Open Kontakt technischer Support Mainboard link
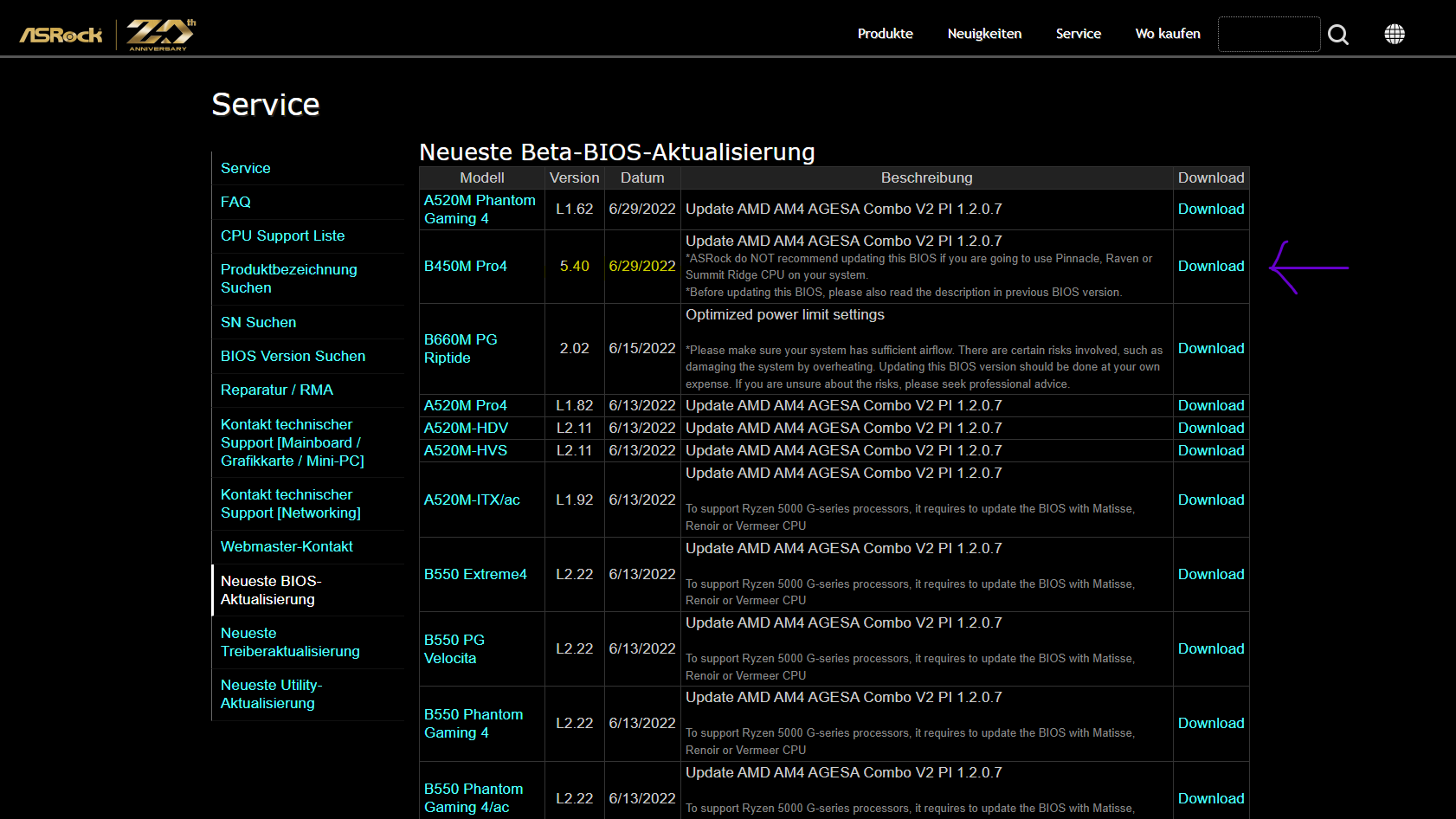1456x819 pixels. coord(293,442)
